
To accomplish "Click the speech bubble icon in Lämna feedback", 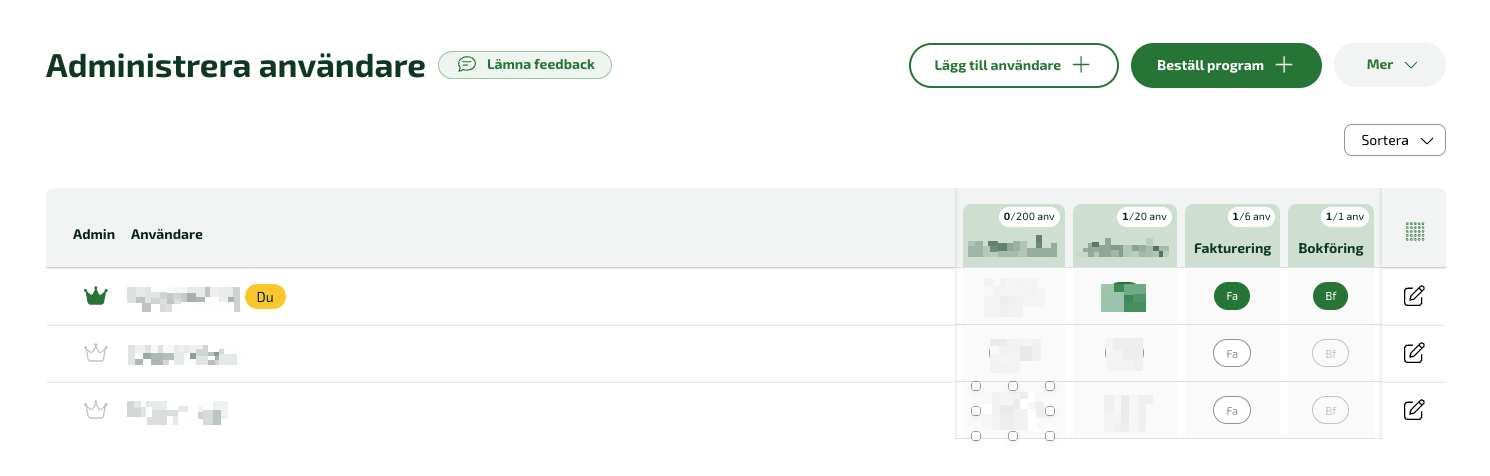I will [467, 65].
